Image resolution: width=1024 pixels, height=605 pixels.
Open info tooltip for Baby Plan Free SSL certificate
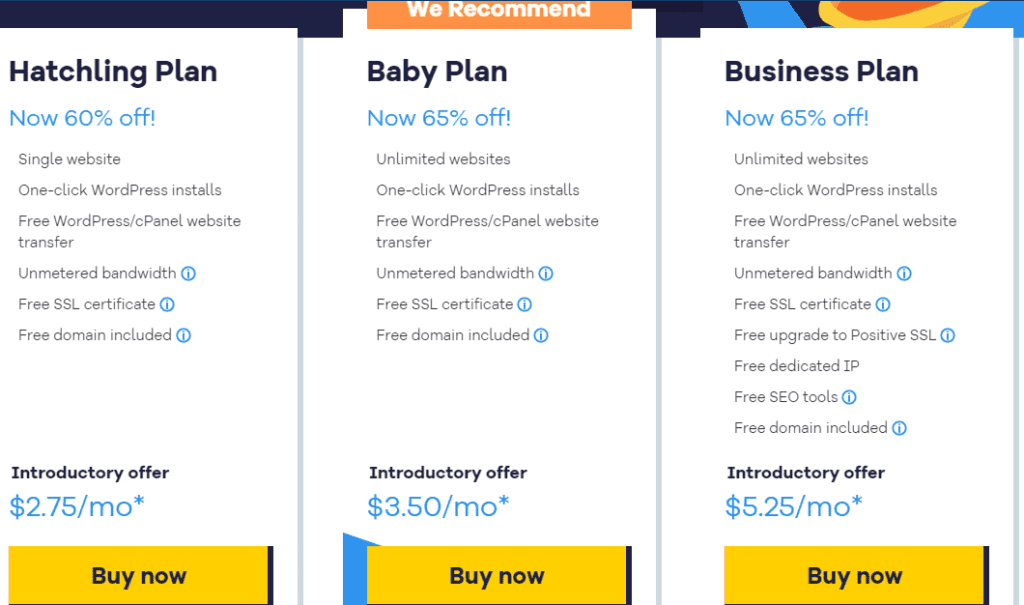click(524, 304)
